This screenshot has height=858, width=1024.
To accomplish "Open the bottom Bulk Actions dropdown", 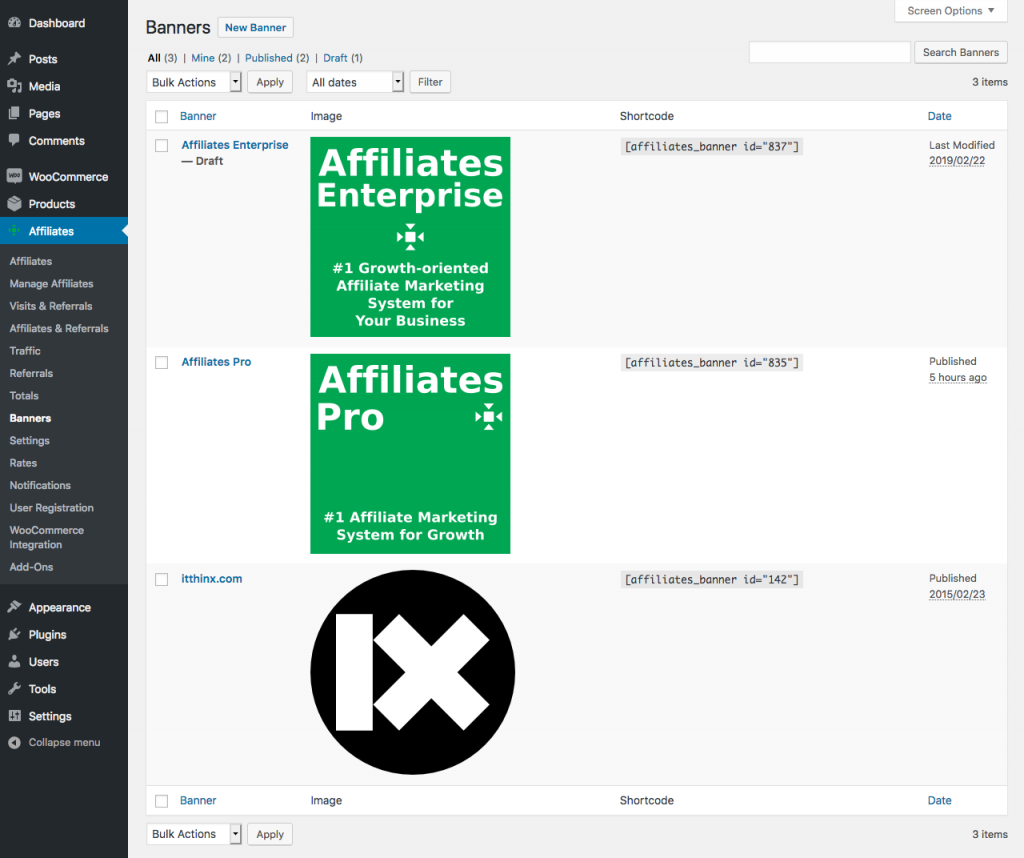I will 194,834.
